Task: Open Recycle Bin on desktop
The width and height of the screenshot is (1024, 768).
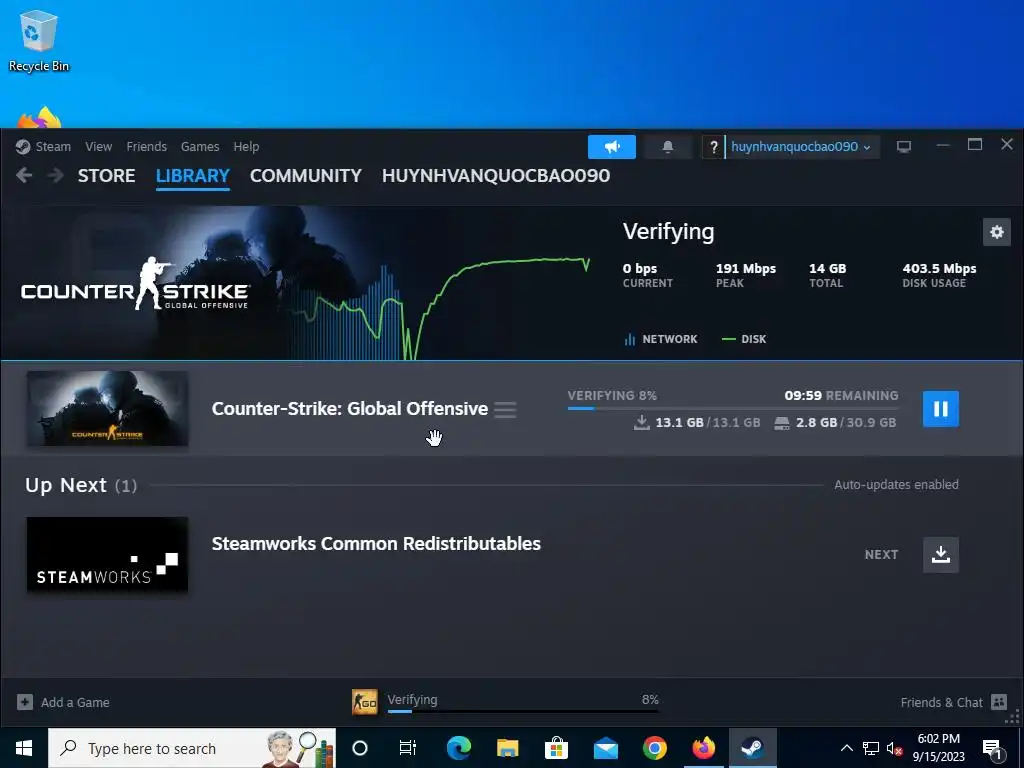Action: pyautogui.click(x=39, y=40)
